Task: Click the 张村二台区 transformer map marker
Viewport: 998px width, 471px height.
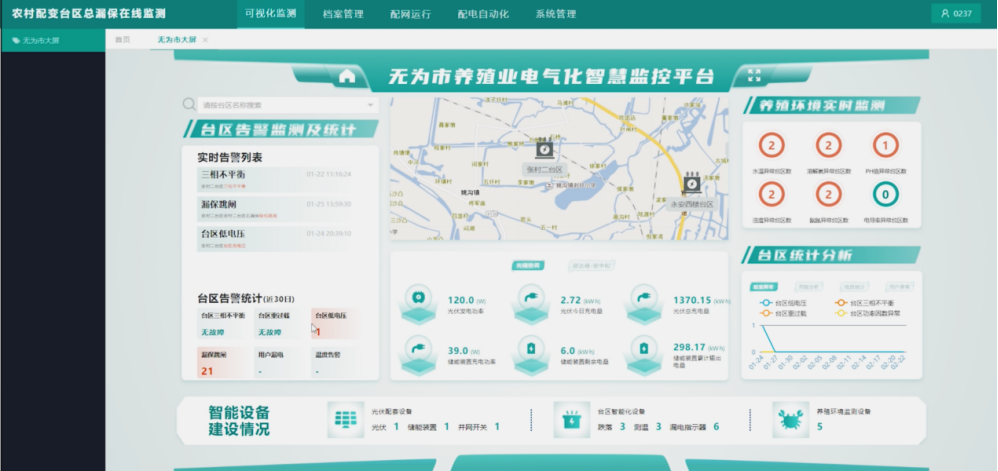Action: pyautogui.click(x=544, y=149)
